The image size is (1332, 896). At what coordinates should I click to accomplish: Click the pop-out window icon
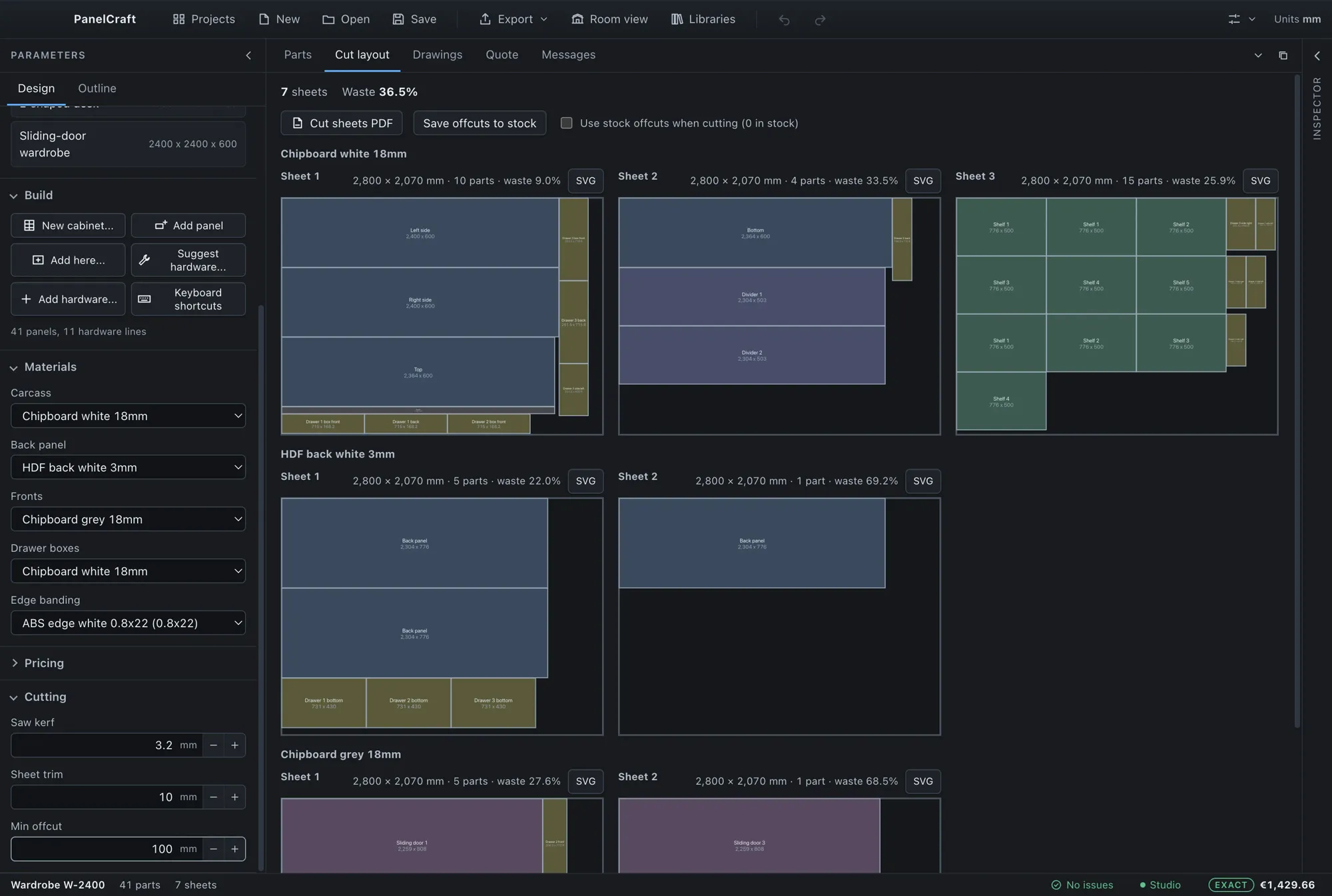[1283, 55]
